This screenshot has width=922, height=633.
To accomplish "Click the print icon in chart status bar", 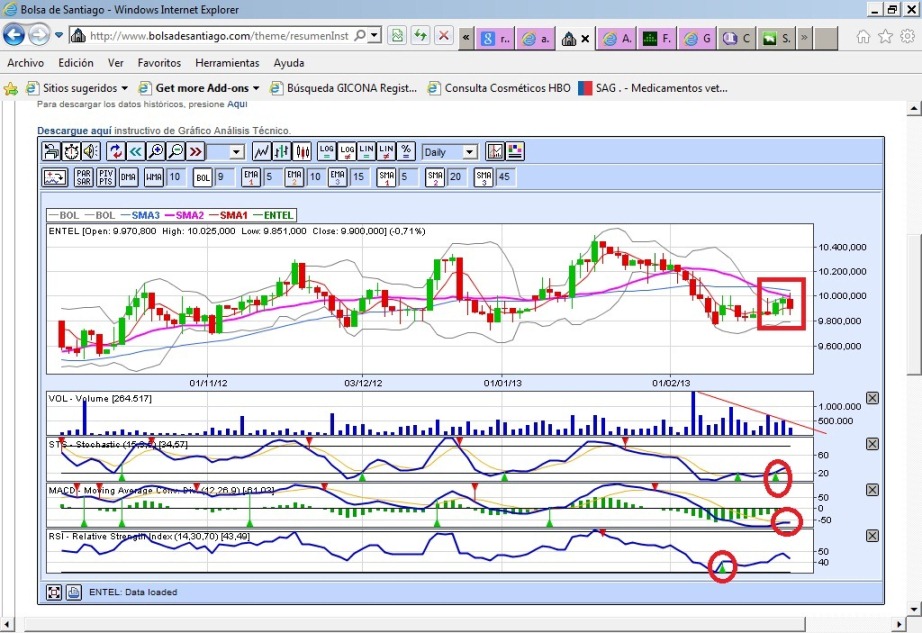I will click(x=74, y=592).
